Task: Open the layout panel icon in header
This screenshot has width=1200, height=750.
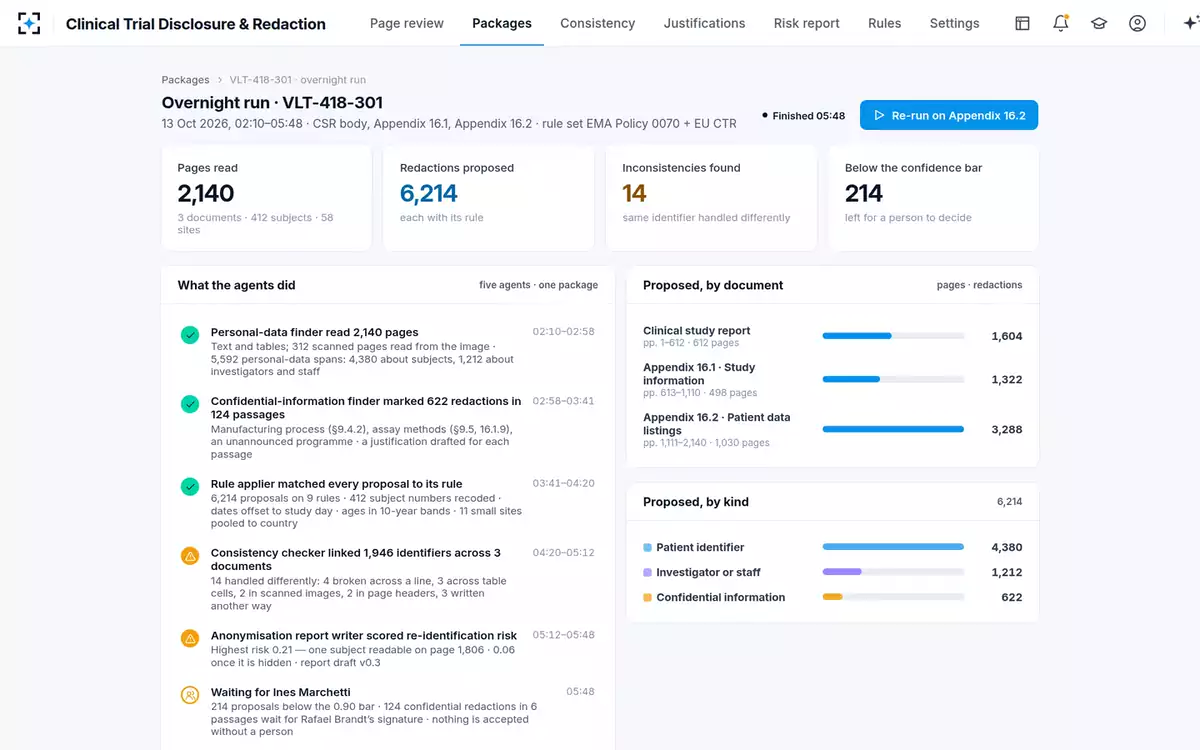Action: (x=1022, y=23)
